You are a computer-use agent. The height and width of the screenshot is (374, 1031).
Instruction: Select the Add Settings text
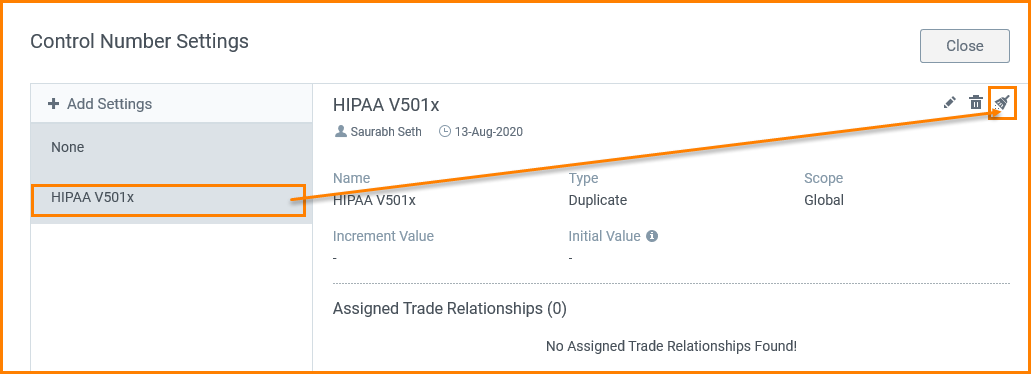click(x=109, y=104)
